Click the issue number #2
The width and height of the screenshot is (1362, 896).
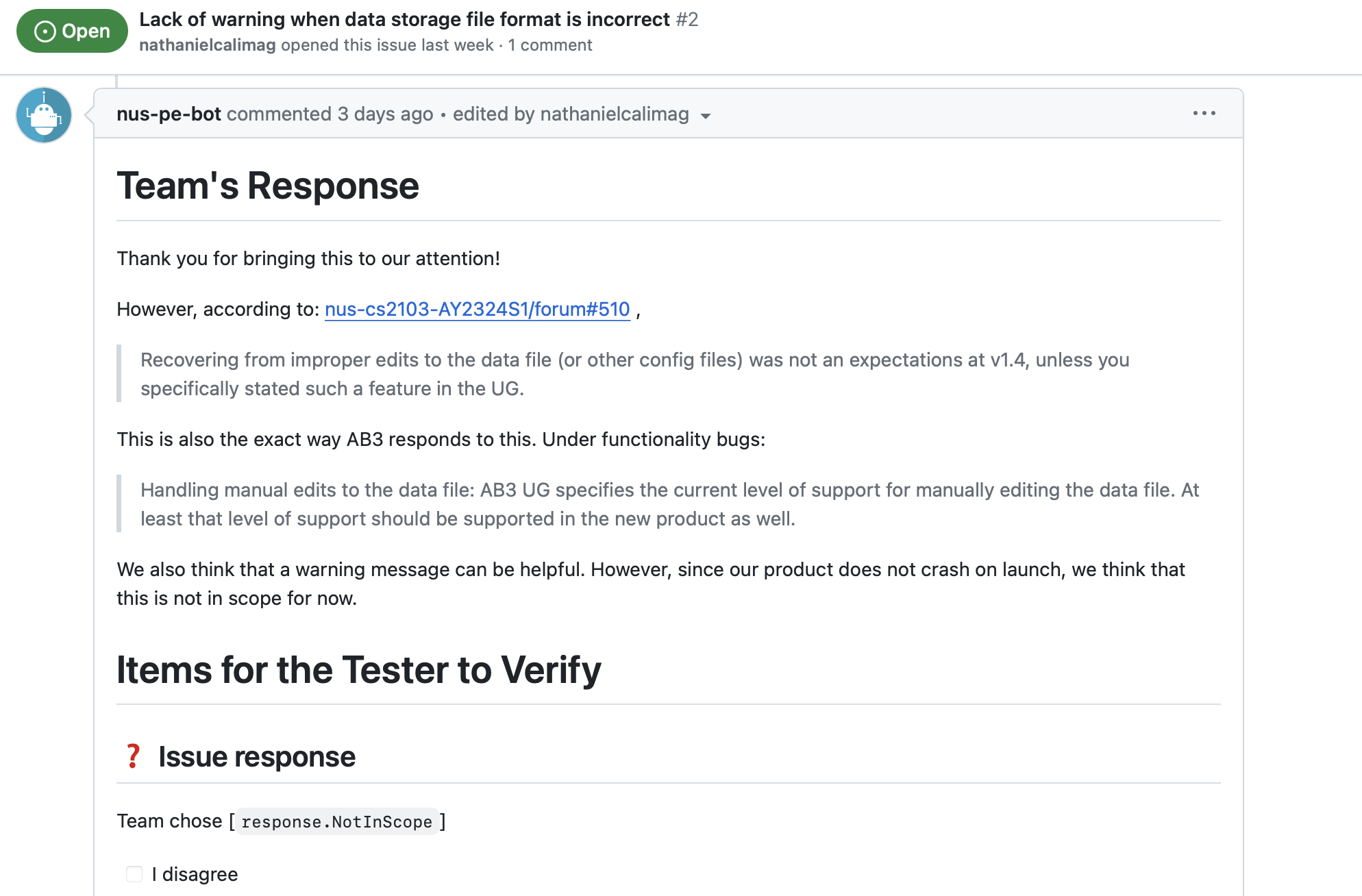686,19
